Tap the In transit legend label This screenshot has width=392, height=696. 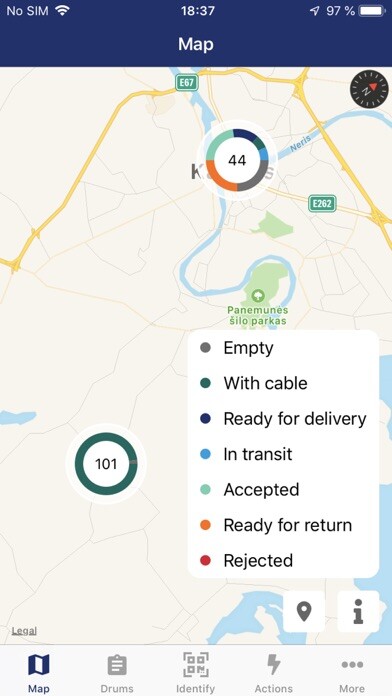pyautogui.click(x=258, y=454)
